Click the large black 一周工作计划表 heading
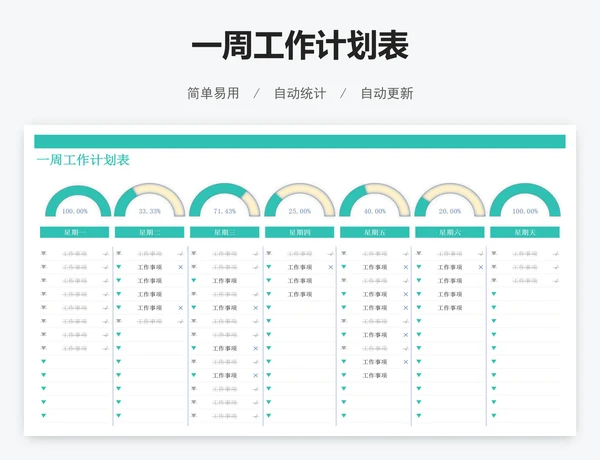The image size is (600, 460). [300, 46]
